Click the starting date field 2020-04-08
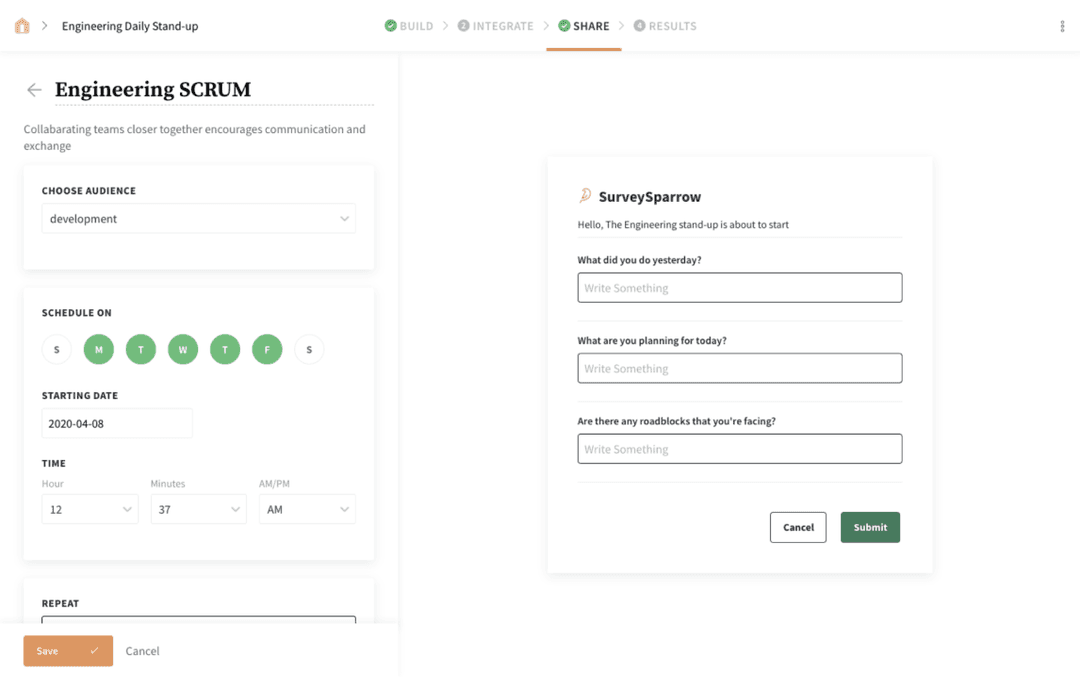This screenshot has height=677, width=1080. click(117, 424)
